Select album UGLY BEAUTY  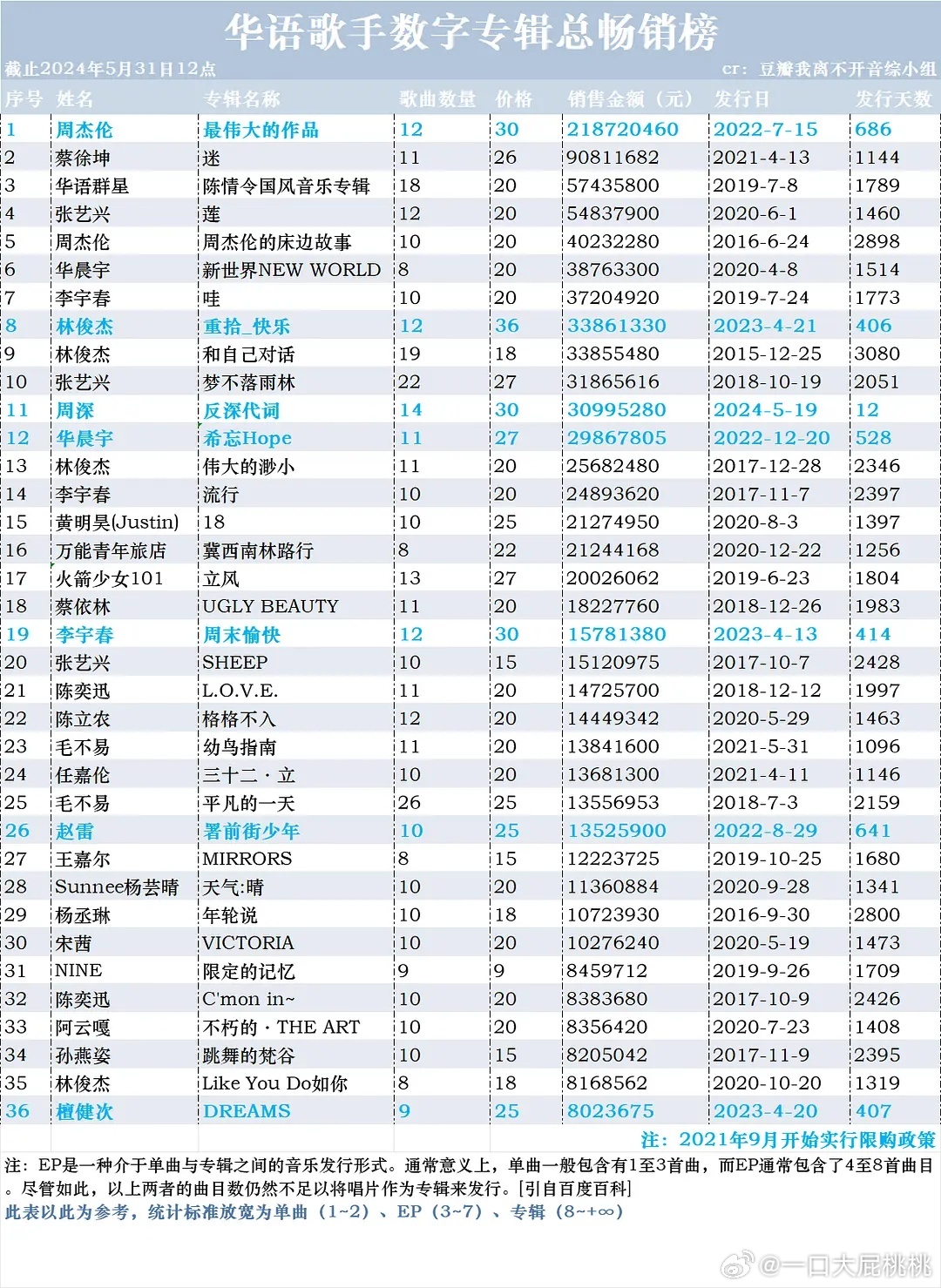coord(270,606)
